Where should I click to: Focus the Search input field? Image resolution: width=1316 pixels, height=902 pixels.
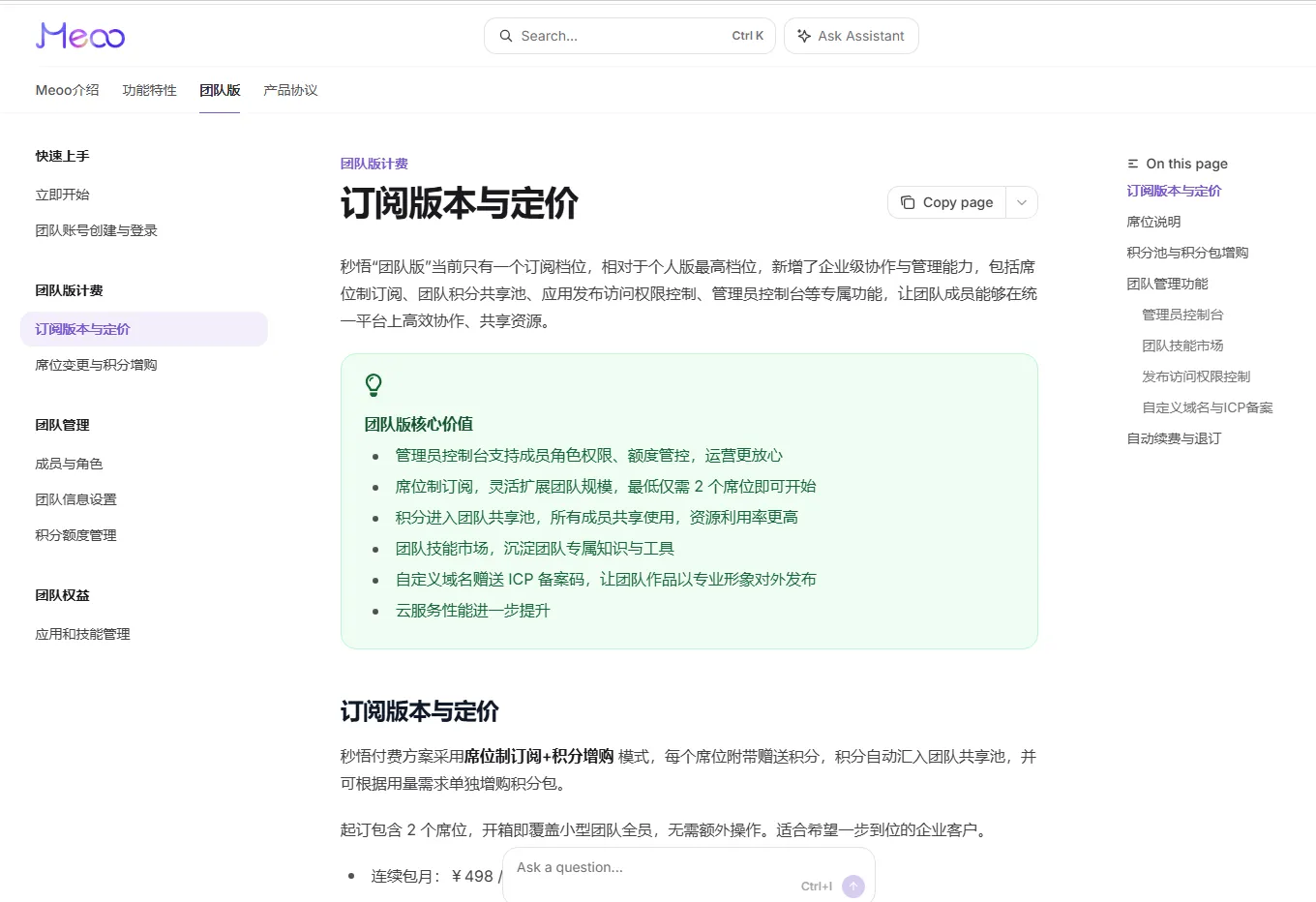(x=630, y=36)
